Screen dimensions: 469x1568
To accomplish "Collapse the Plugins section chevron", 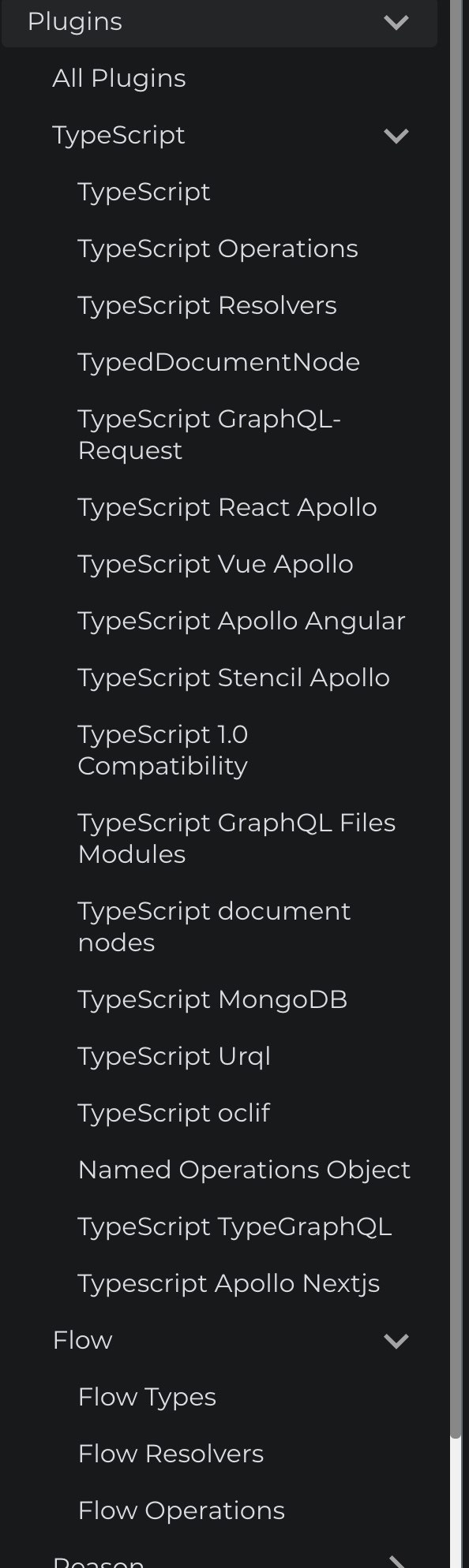I will point(396,22).
